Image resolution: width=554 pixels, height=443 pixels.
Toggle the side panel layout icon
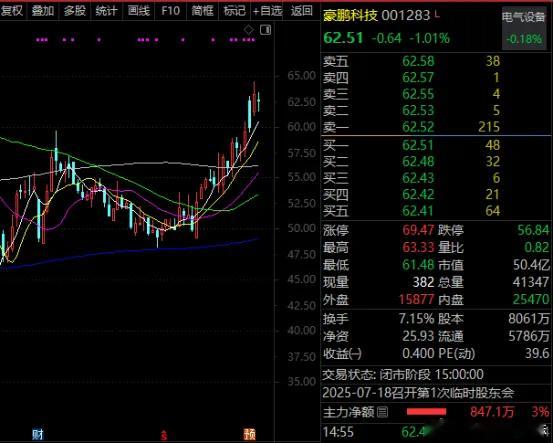tap(265, 30)
